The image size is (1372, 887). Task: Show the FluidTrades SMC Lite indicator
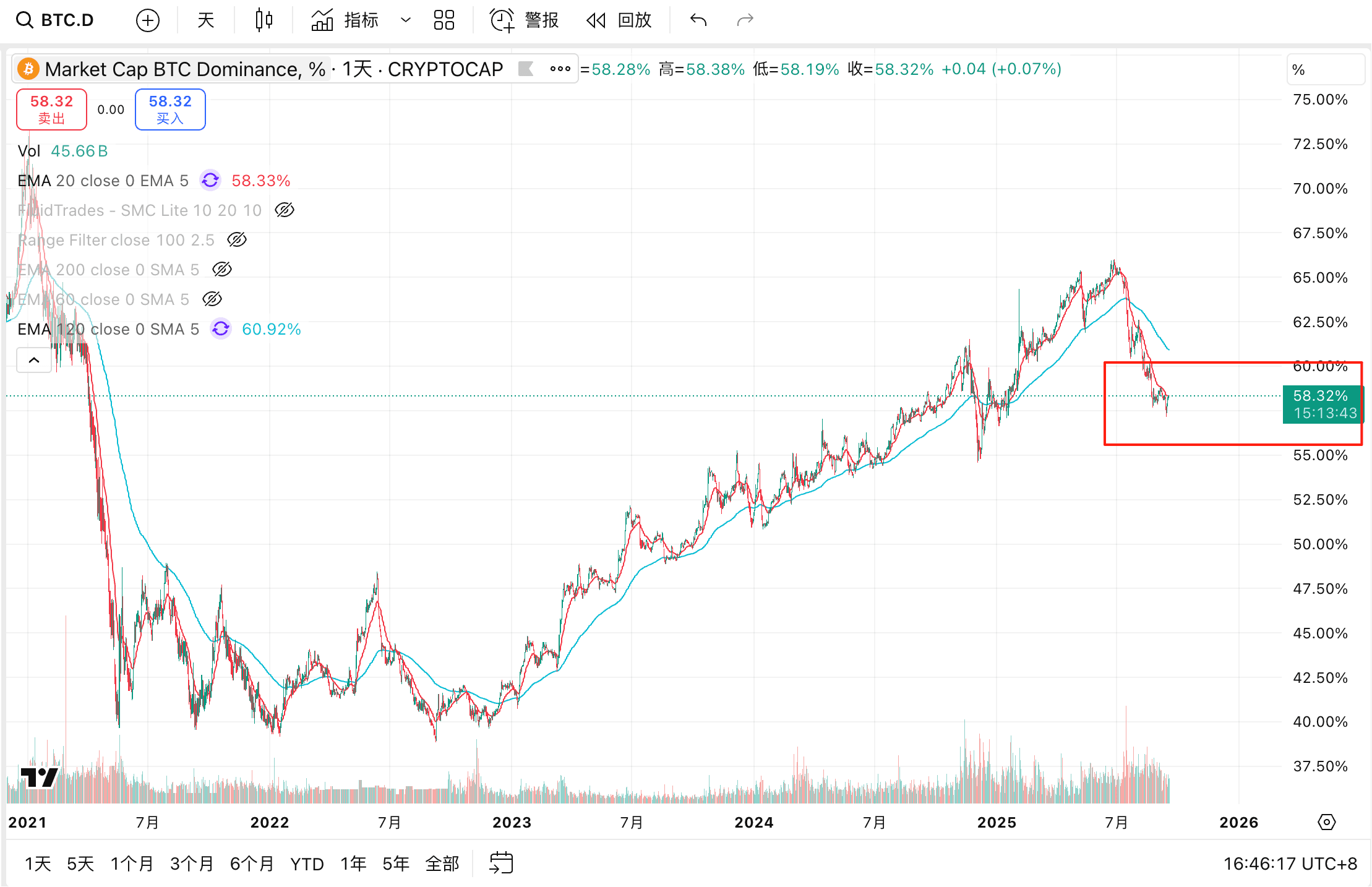284,210
